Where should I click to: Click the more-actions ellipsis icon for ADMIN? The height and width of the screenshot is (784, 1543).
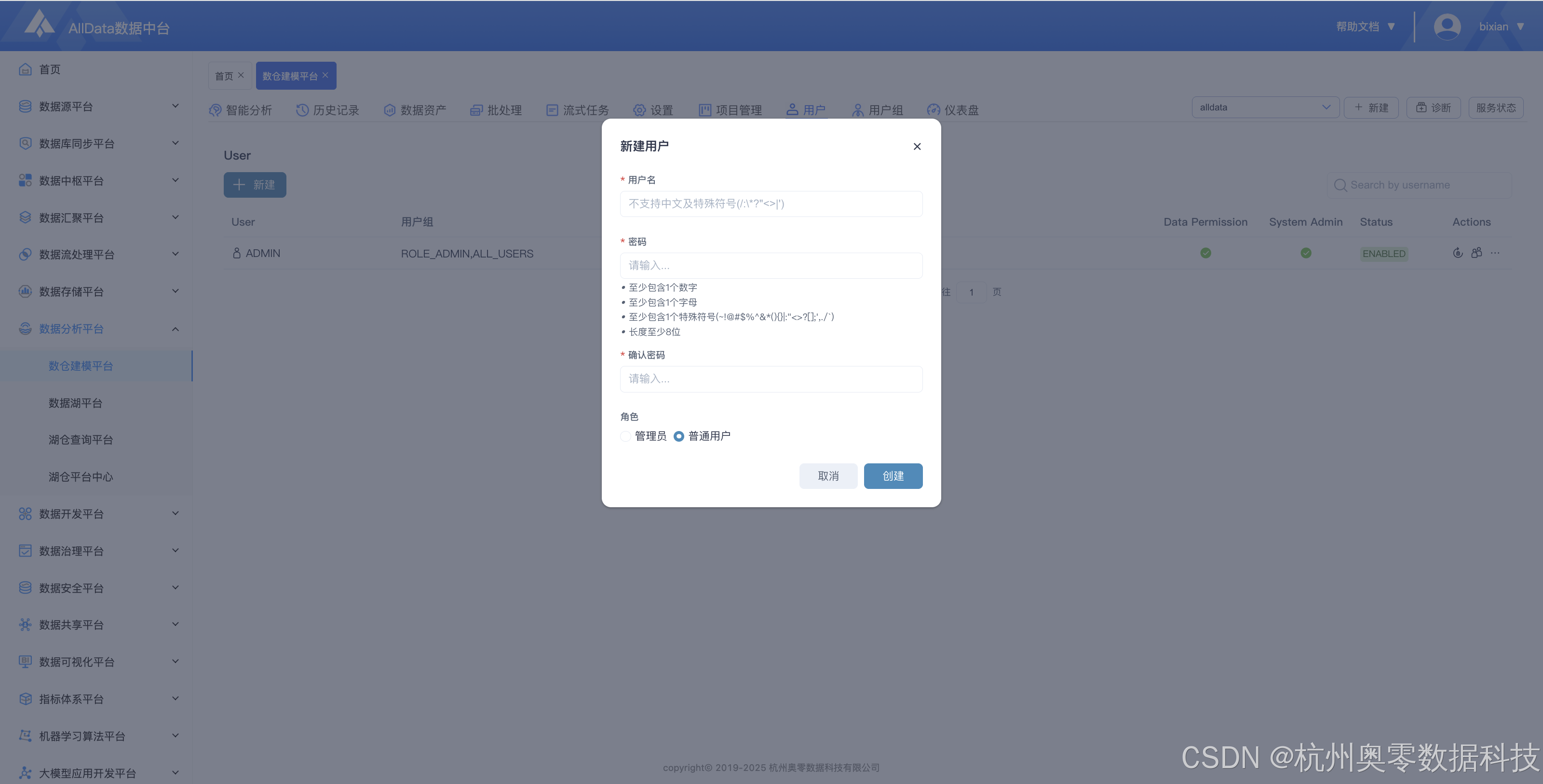coord(1495,253)
